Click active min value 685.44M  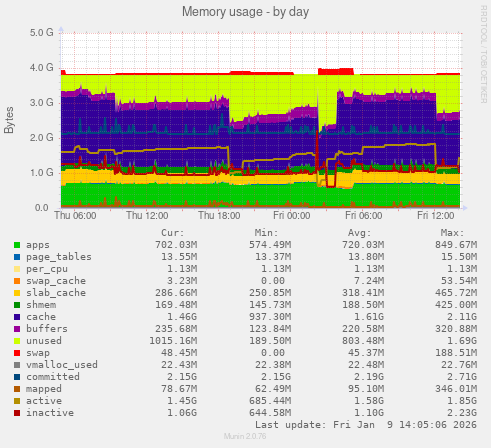pyautogui.click(x=270, y=401)
